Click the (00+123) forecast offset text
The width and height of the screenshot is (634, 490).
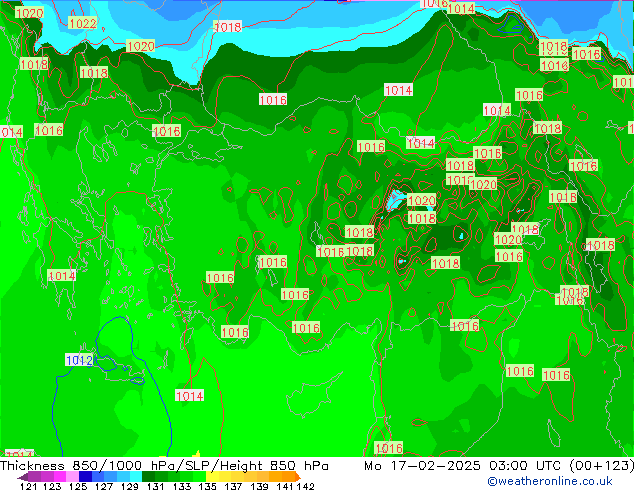[602, 466]
